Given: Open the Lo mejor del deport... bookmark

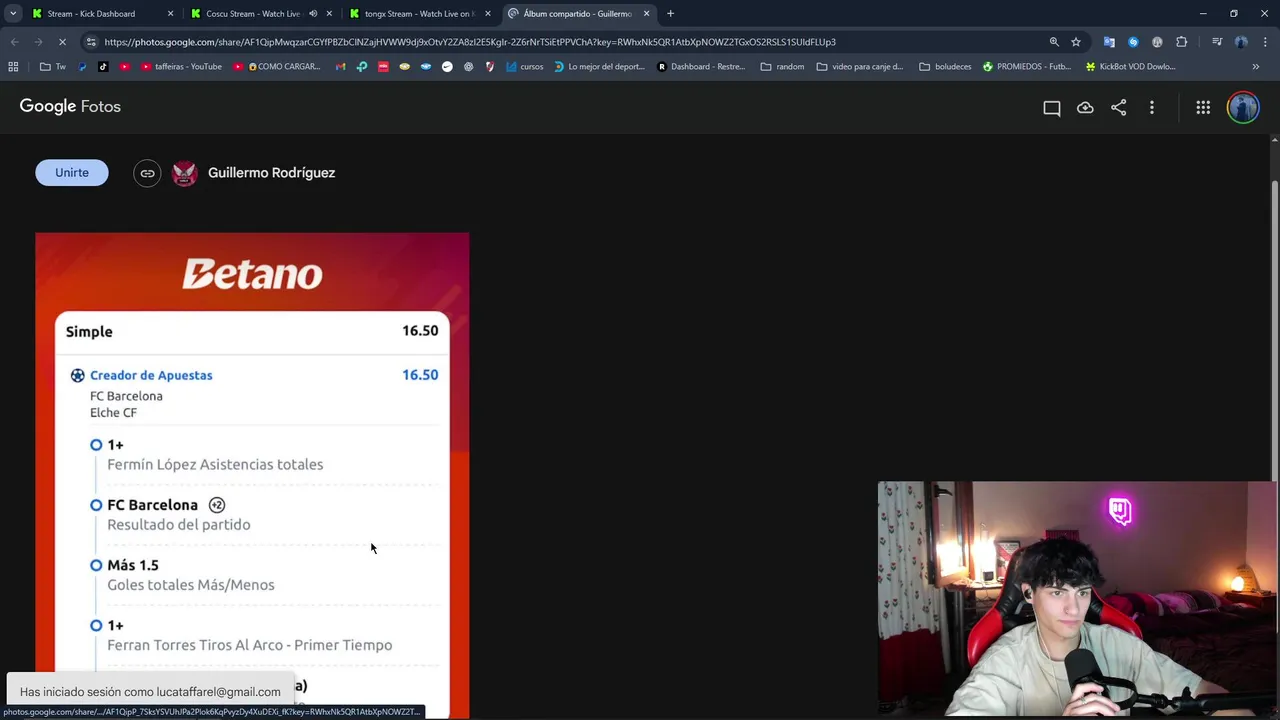Looking at the screenshot, I should (x=599, y=67).
